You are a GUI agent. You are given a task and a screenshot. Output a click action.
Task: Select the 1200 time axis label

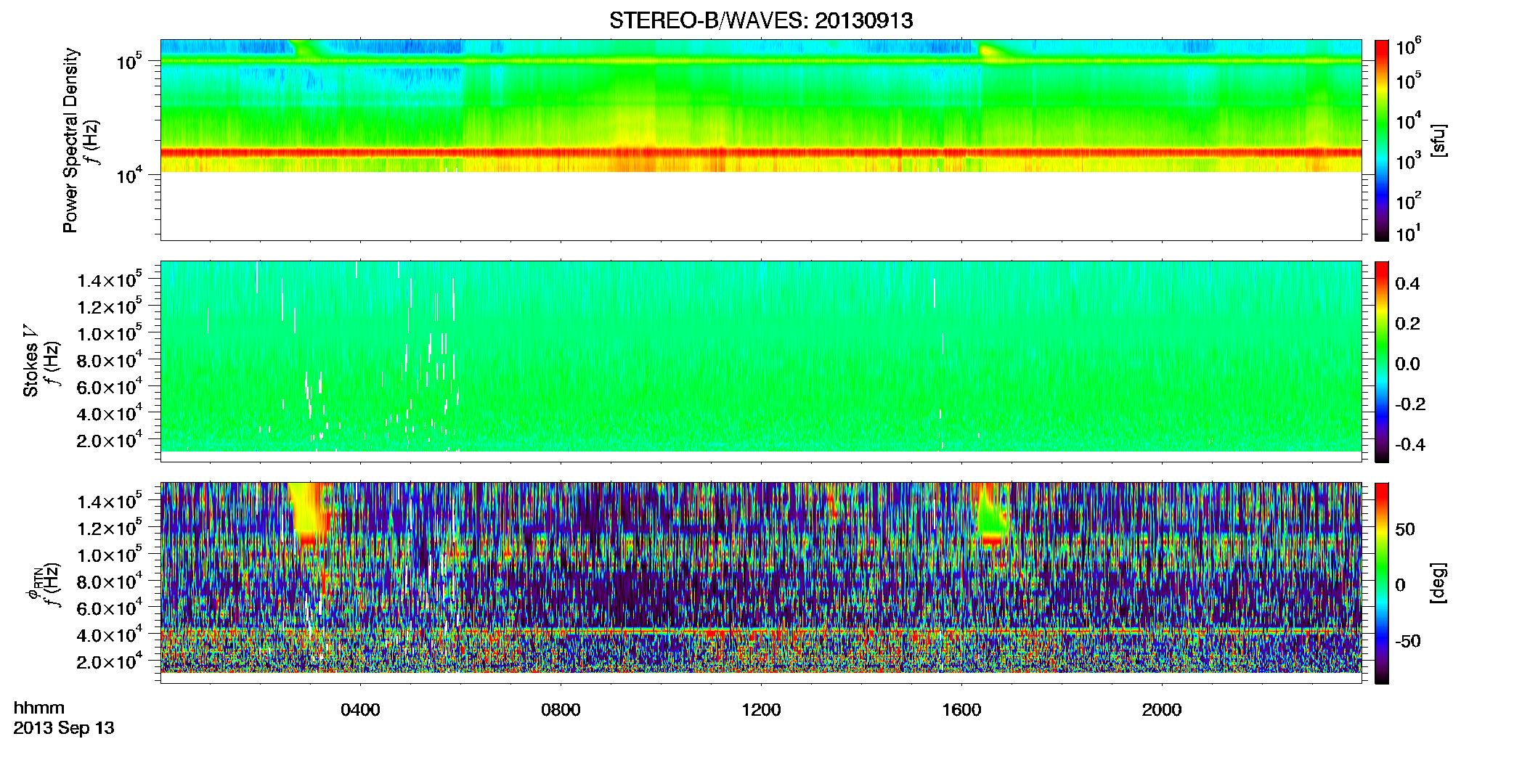click(x=761, y=710)
